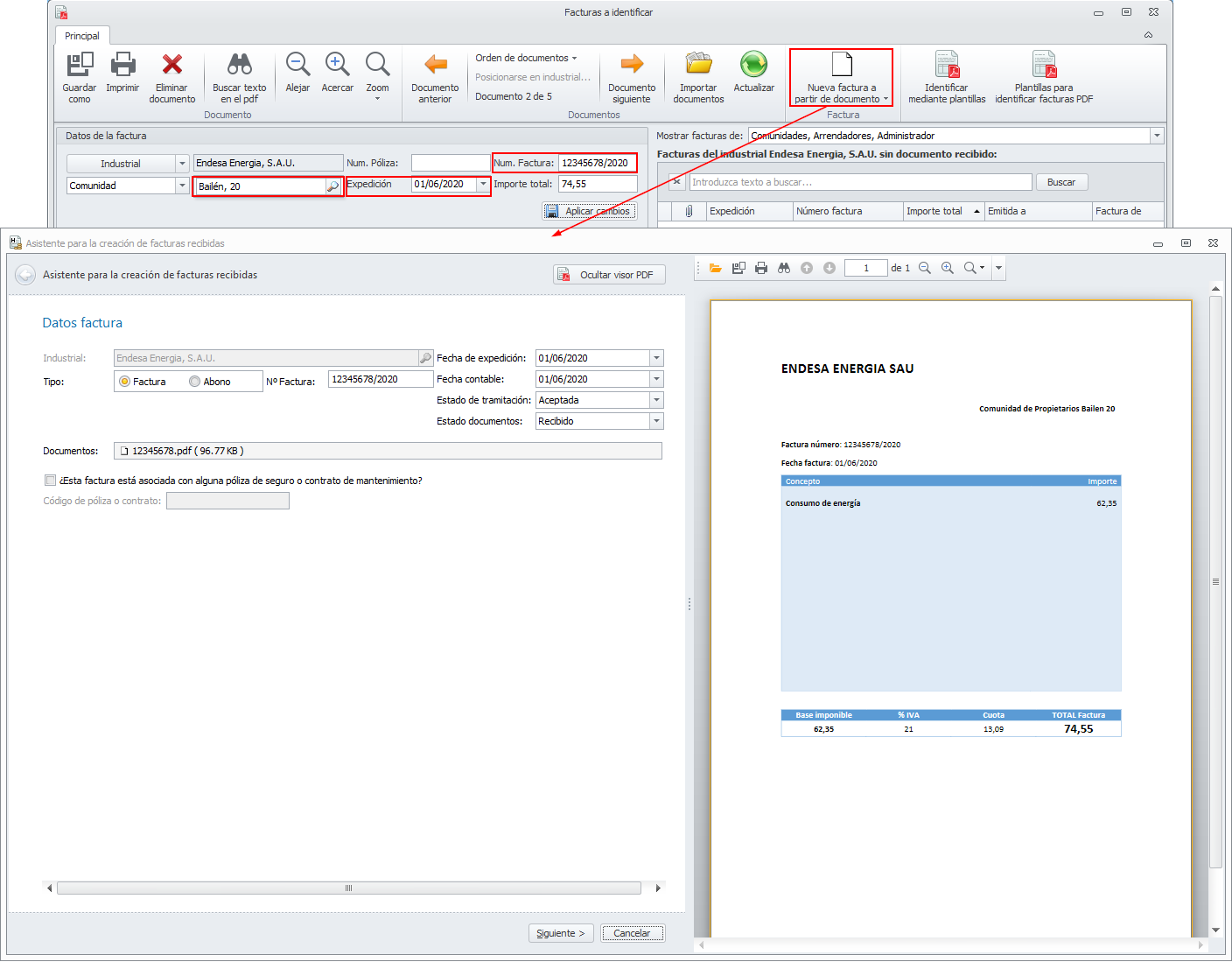Check the póliza de seguro association checkbox
This screenshot has height=962, width=1232.
click(x=51, y=481)
